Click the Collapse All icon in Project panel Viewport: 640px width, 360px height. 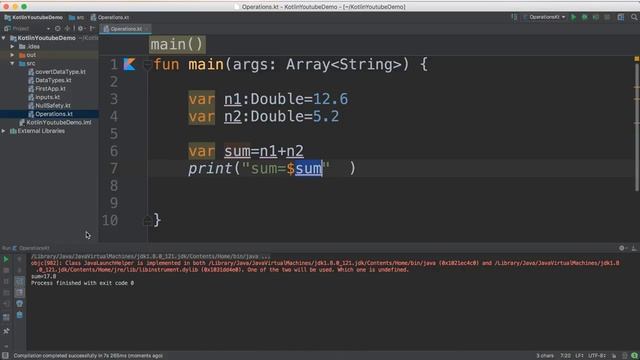pos(67,29)
